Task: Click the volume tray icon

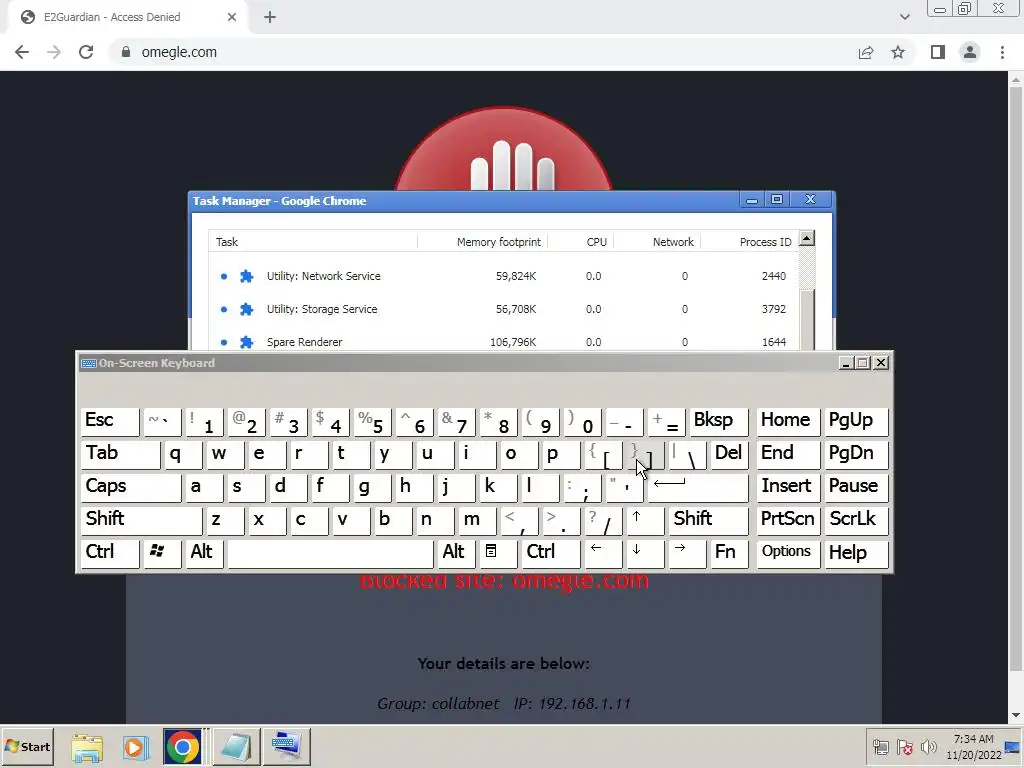Action: pos(928,746)
